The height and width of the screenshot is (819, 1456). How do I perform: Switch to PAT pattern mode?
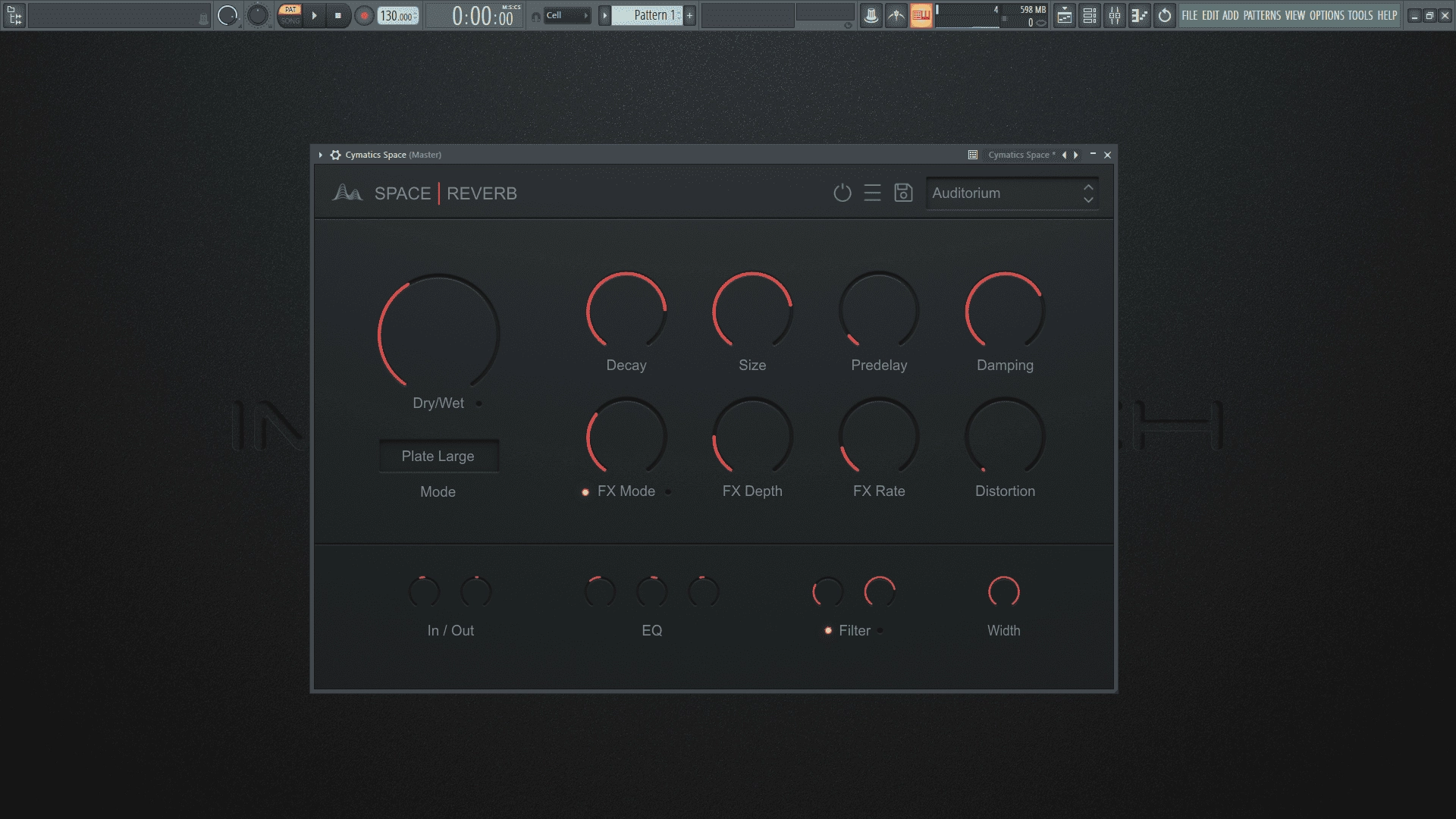tap(290, 10)
